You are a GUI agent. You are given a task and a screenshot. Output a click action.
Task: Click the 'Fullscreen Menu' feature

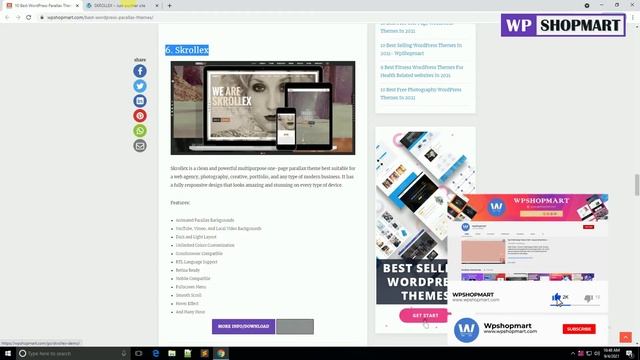(x=191, y=287)
